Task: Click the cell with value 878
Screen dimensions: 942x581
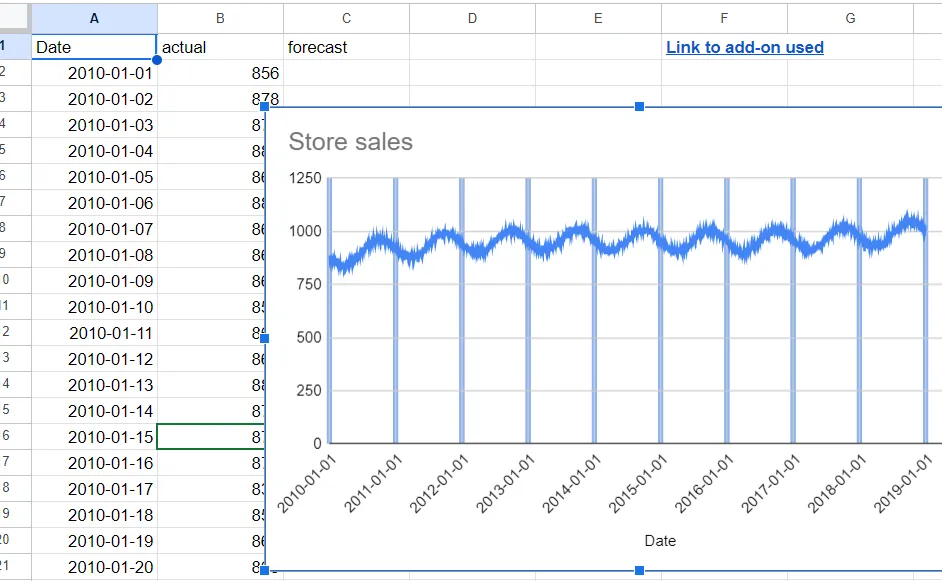Action: pyautogui.click(x=220, y=99)
